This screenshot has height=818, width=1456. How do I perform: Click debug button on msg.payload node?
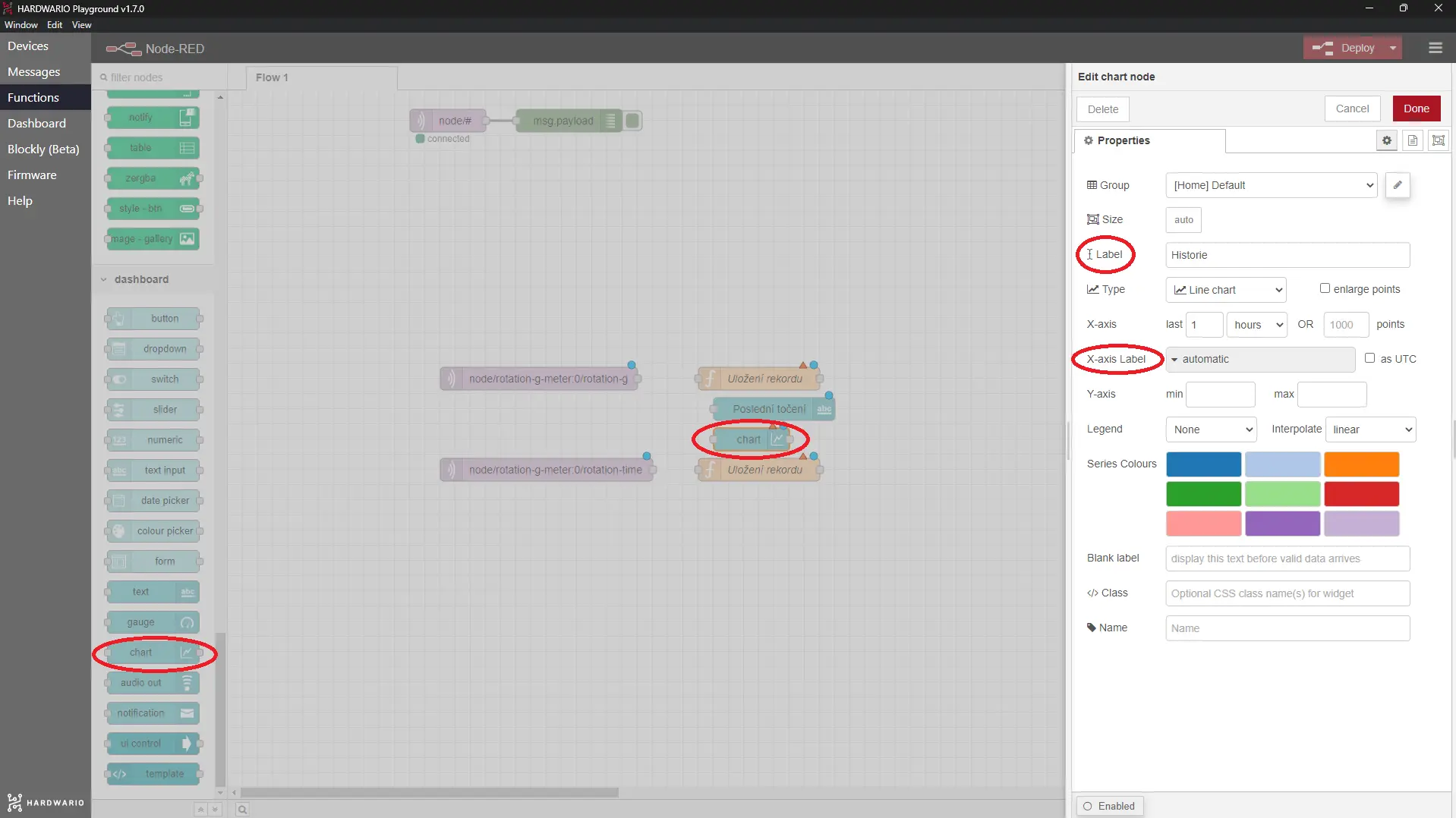click(x=632, y=121)
